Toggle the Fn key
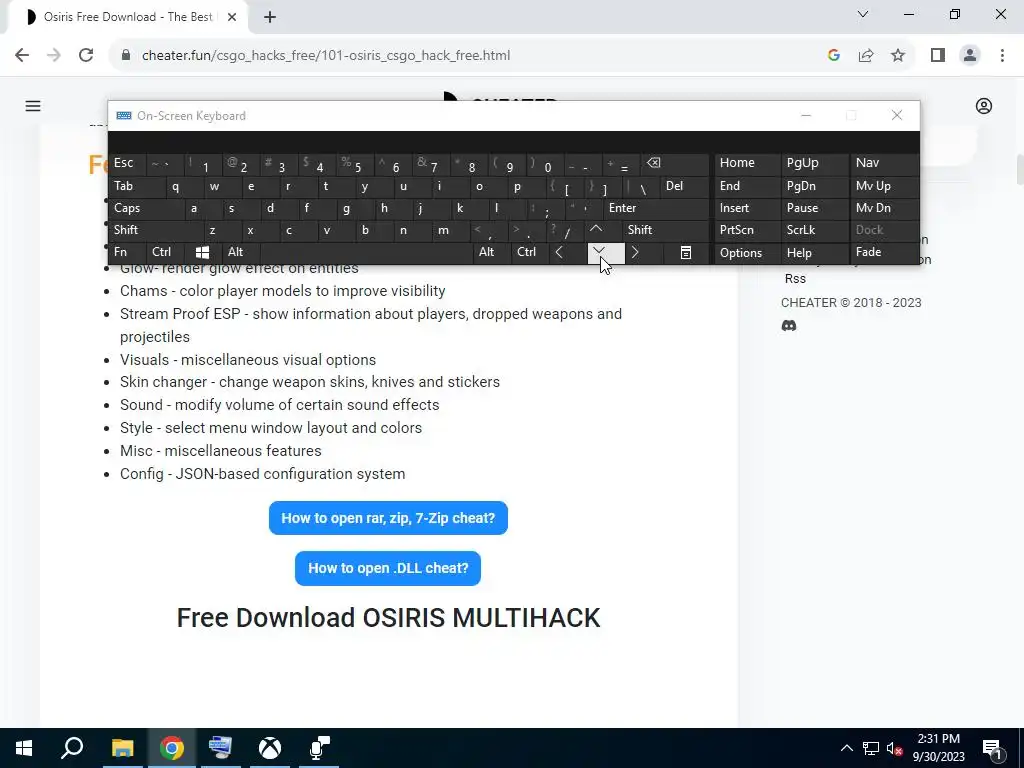Image resolution: width=1024 pixels, height=768 pixels. [127, 253]
